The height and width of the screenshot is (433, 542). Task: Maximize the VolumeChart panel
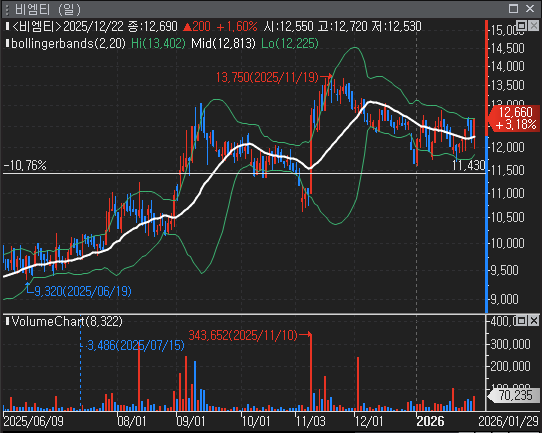(521, 321)
